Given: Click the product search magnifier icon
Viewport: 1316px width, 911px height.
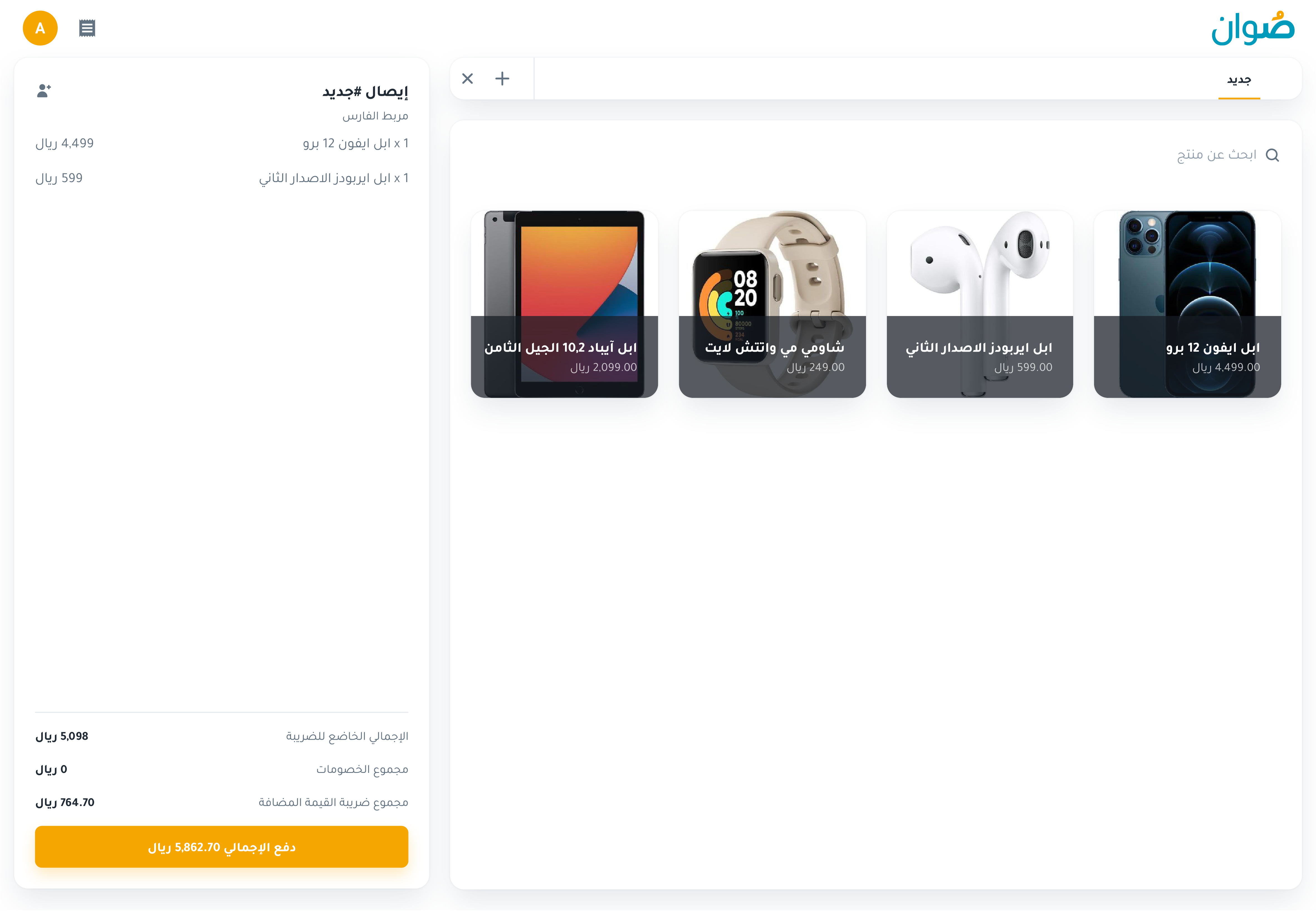Looking at the screenshot, I should [x=1272, y=155].
